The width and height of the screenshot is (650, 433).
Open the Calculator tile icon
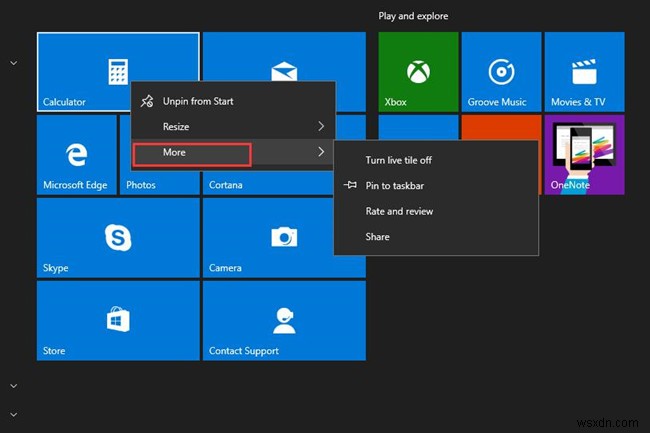click(118, 72)
